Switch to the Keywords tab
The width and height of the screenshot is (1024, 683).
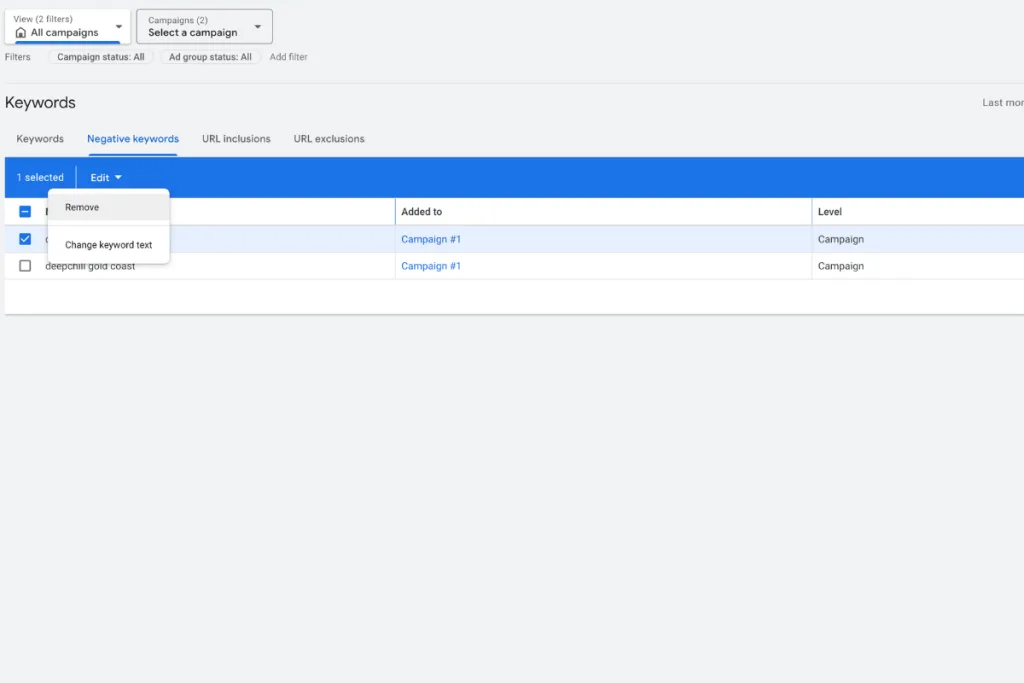[x=40, y=139]
